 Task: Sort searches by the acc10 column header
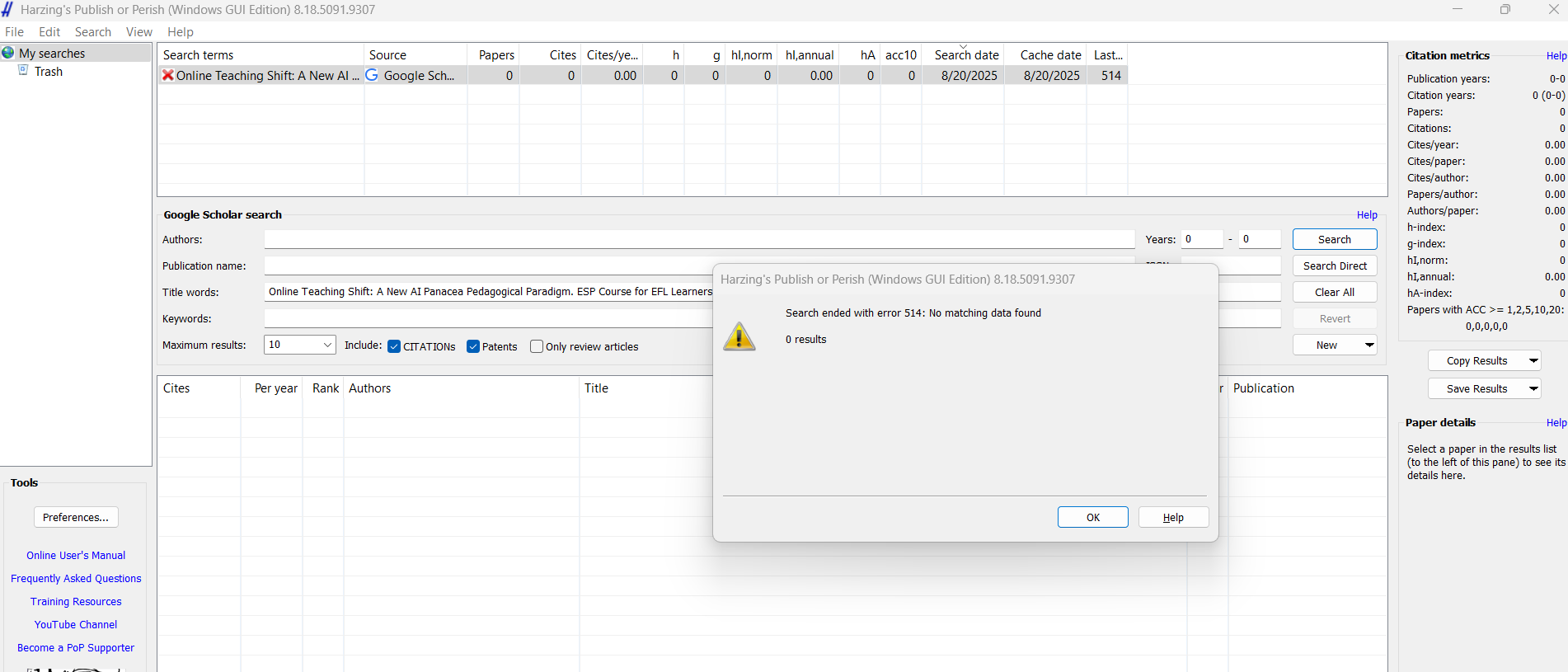click(x=901, y=55)
